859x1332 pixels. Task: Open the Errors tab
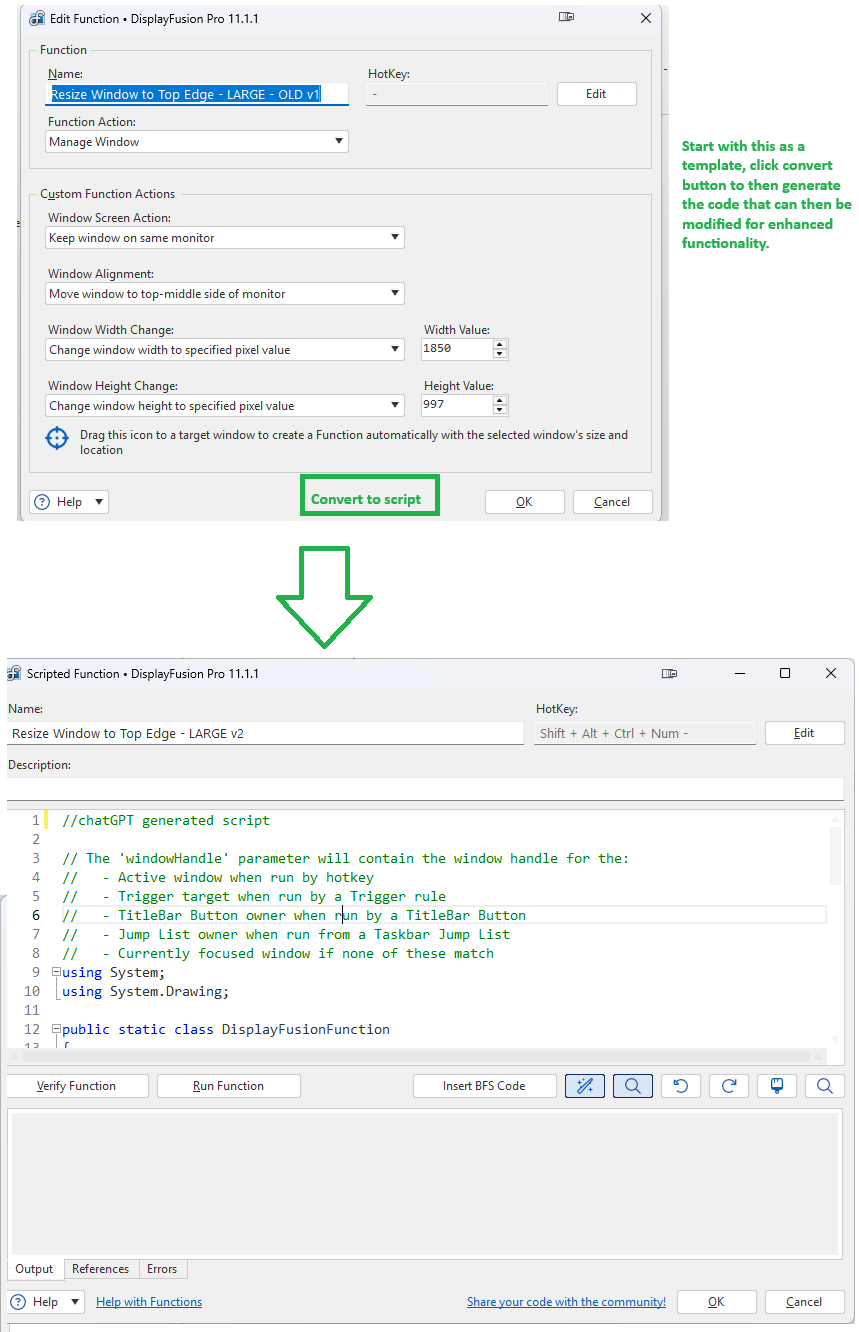click(x=162, y=1269)
